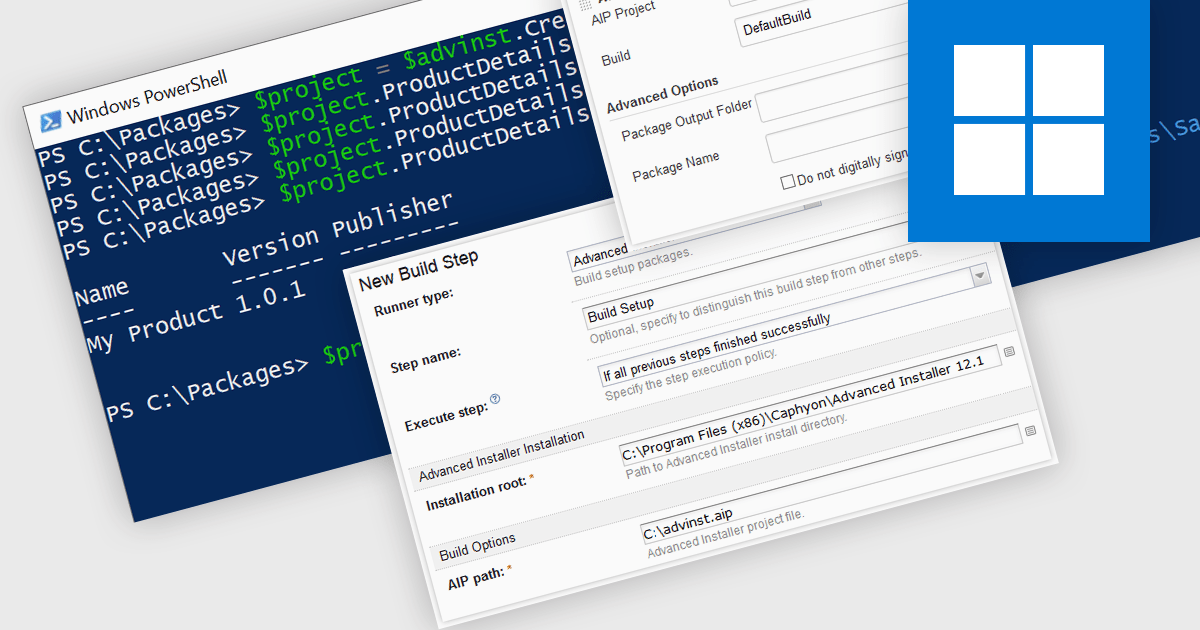
Task: Click the parameter icon right of Execute step field
Action: [x=1009, y=351]
